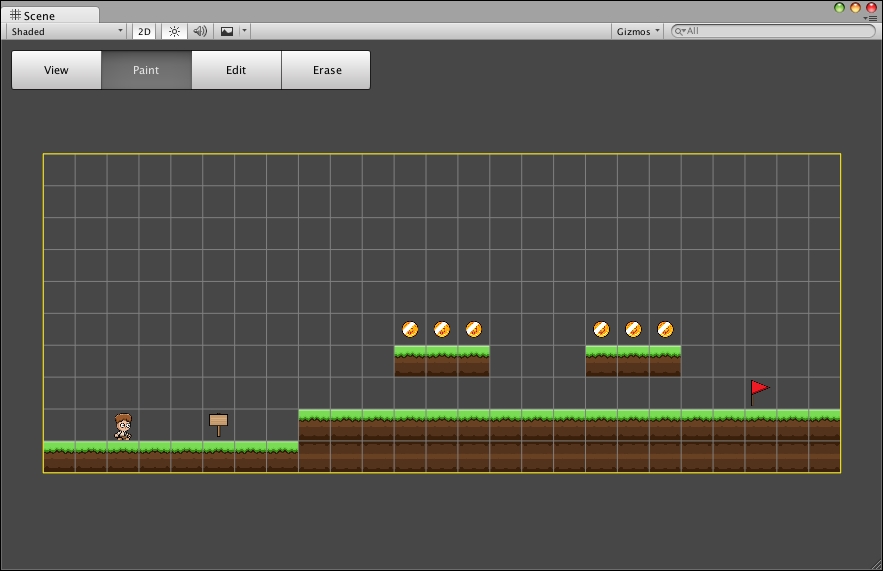Switch to Erase mode
The width and height of the screenshot is (883, 571).
[326, 70]
